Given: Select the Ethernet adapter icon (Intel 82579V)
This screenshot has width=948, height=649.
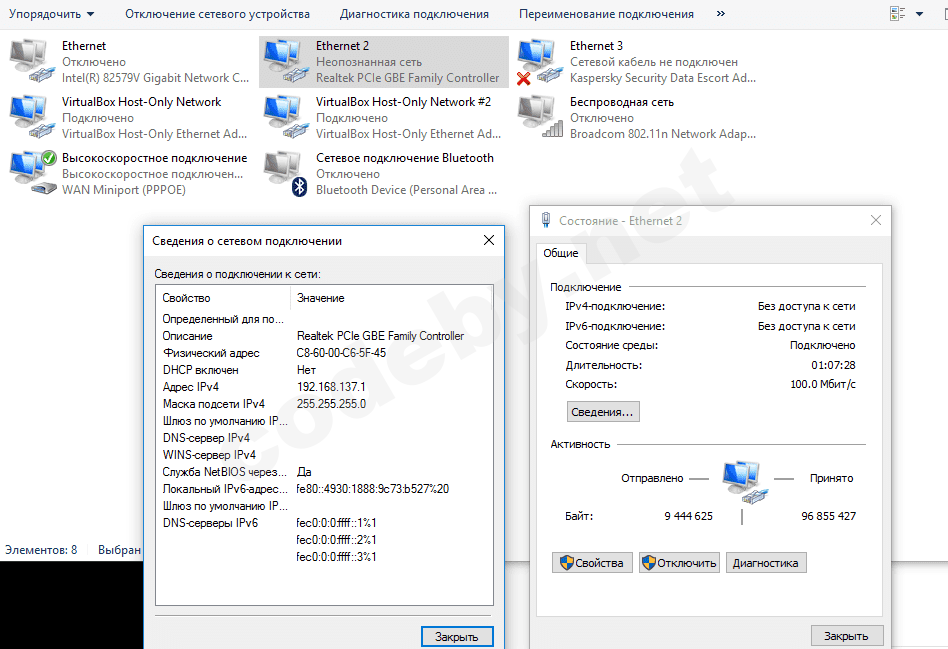Looking at the screenshot, I should tap(32, 61).
